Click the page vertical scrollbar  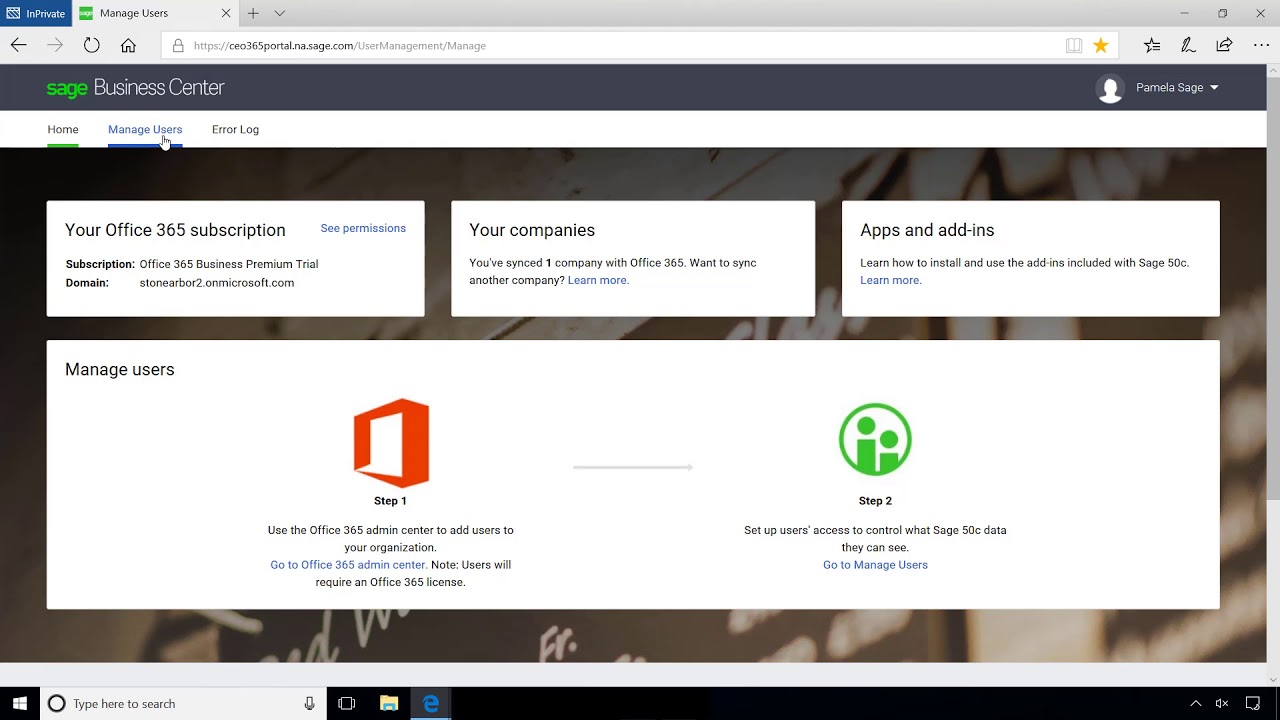point(1273,290)
